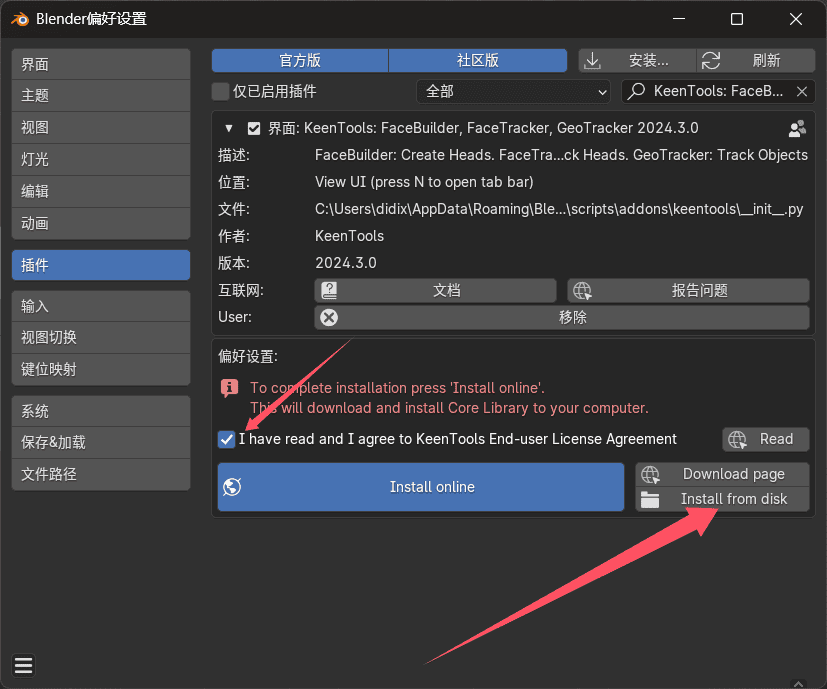Click the magnifier icon in search field

point(637,91)
